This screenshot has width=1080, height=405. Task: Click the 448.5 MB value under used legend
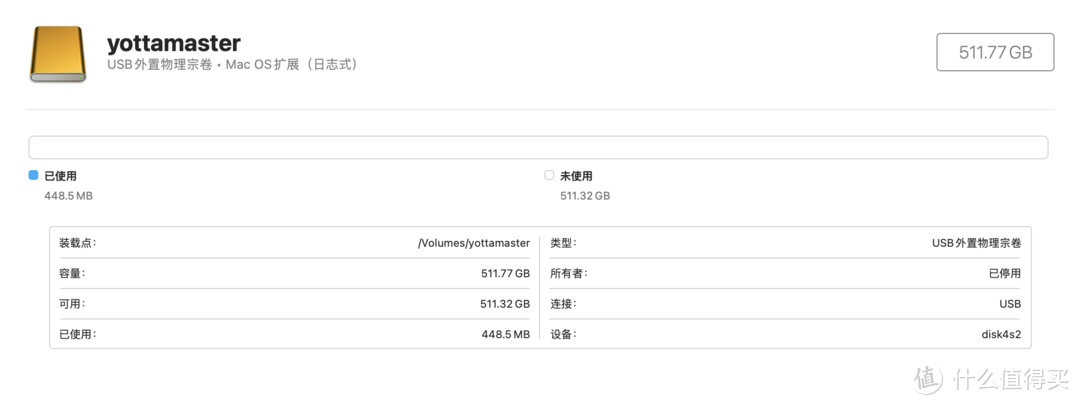(68, 196)
